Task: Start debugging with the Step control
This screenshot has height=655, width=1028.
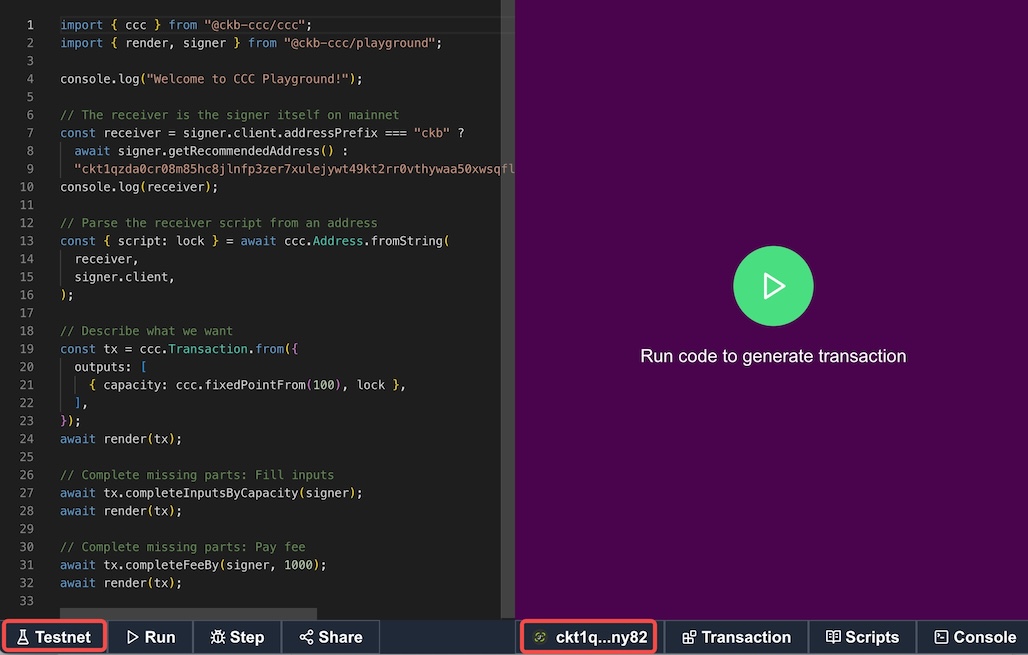Action: (x=237, y=637)
